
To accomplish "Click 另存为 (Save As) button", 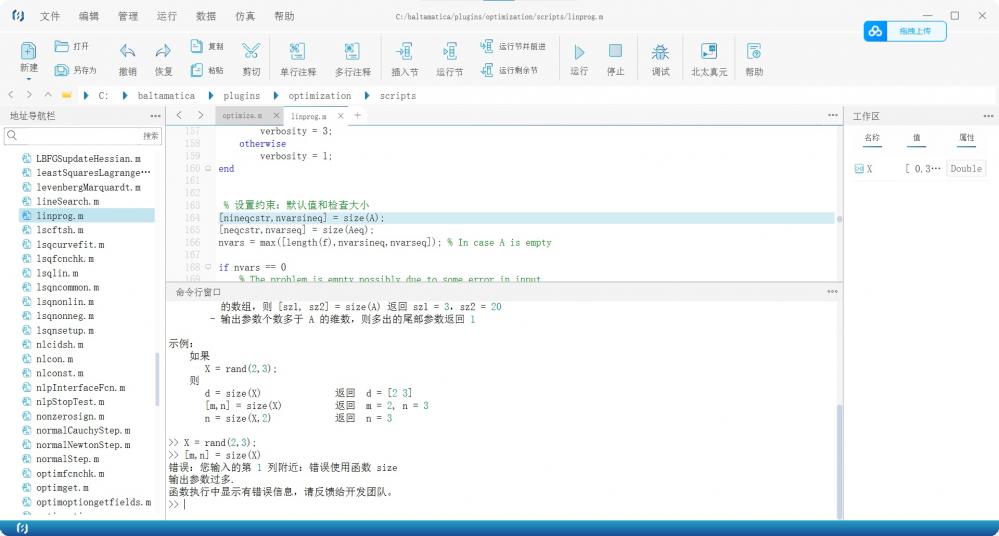I will click(76, 70).
